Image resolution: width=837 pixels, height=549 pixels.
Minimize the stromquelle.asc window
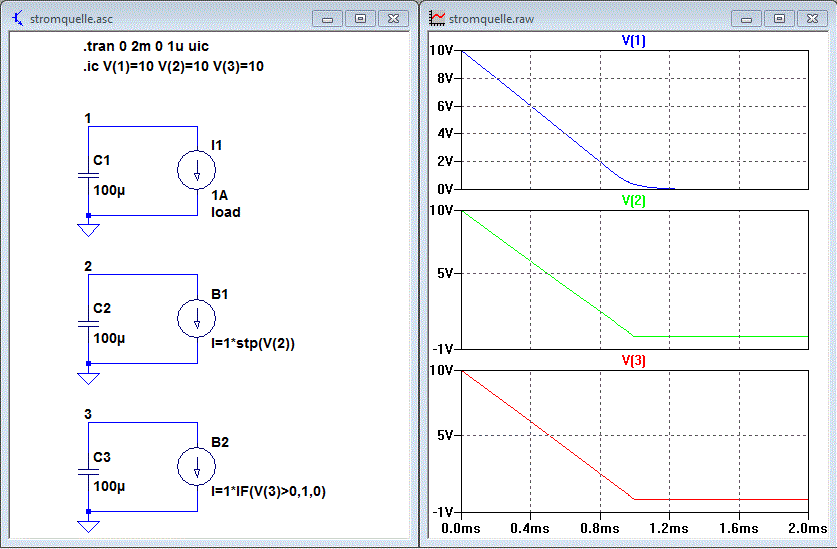(x=327, y=19)
